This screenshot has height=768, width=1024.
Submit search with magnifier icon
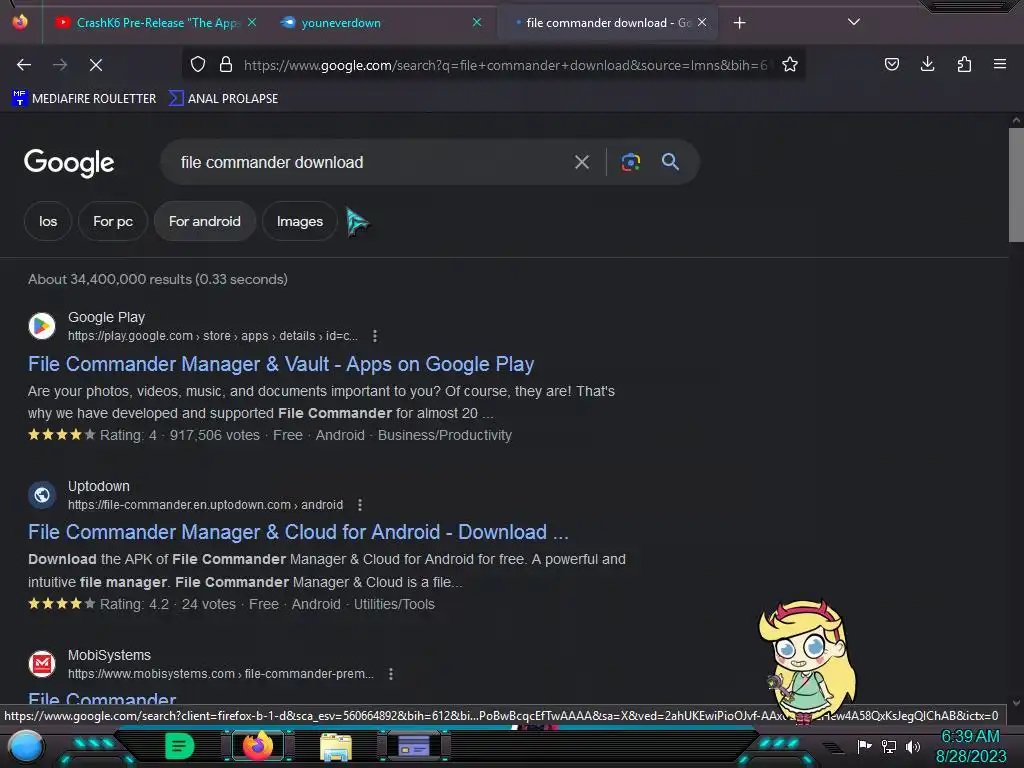[x=670, y=162]
